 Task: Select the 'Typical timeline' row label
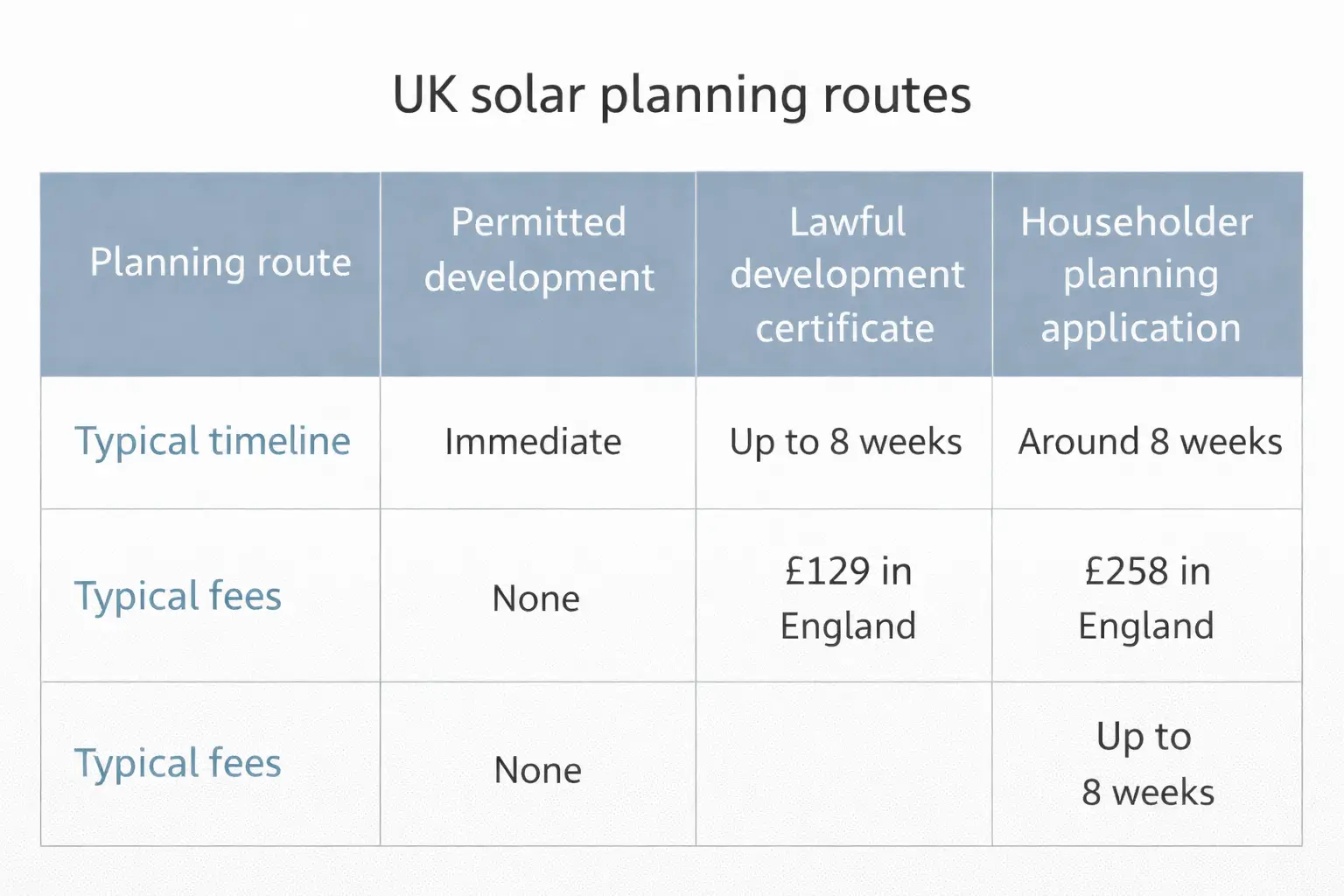(x=212, y=441)
